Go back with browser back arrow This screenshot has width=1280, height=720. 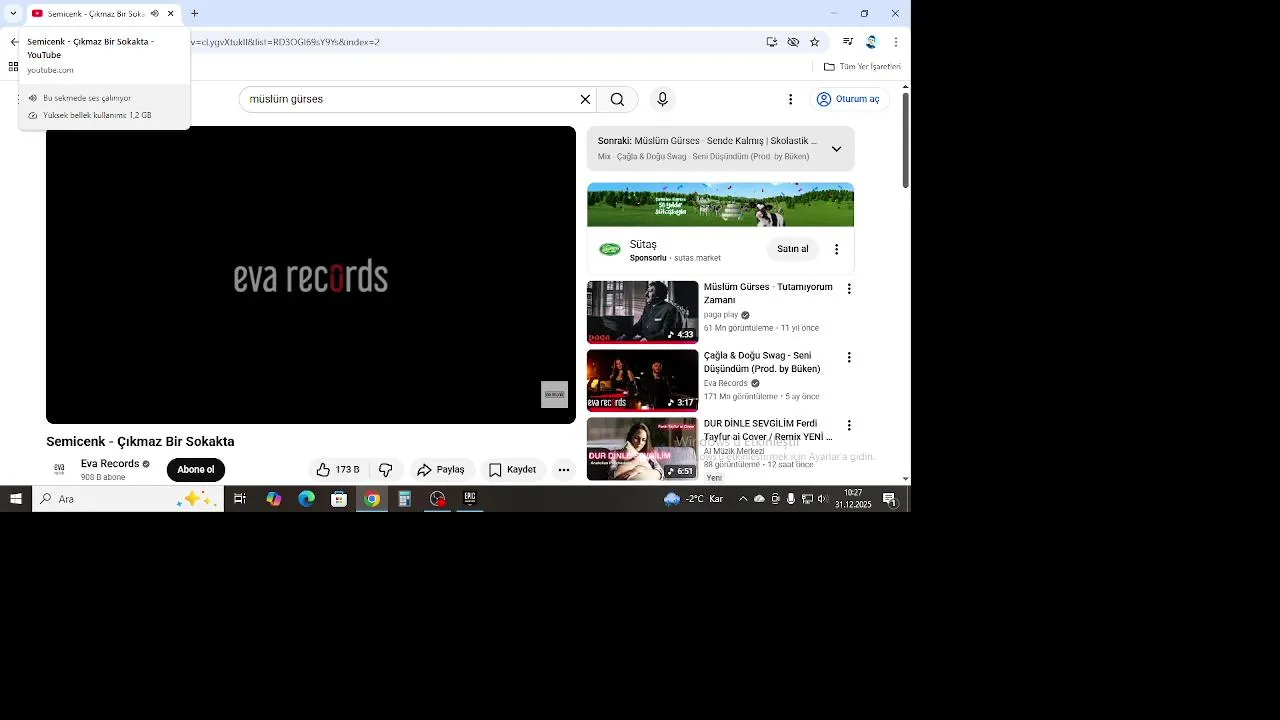(x=14, y=42)
